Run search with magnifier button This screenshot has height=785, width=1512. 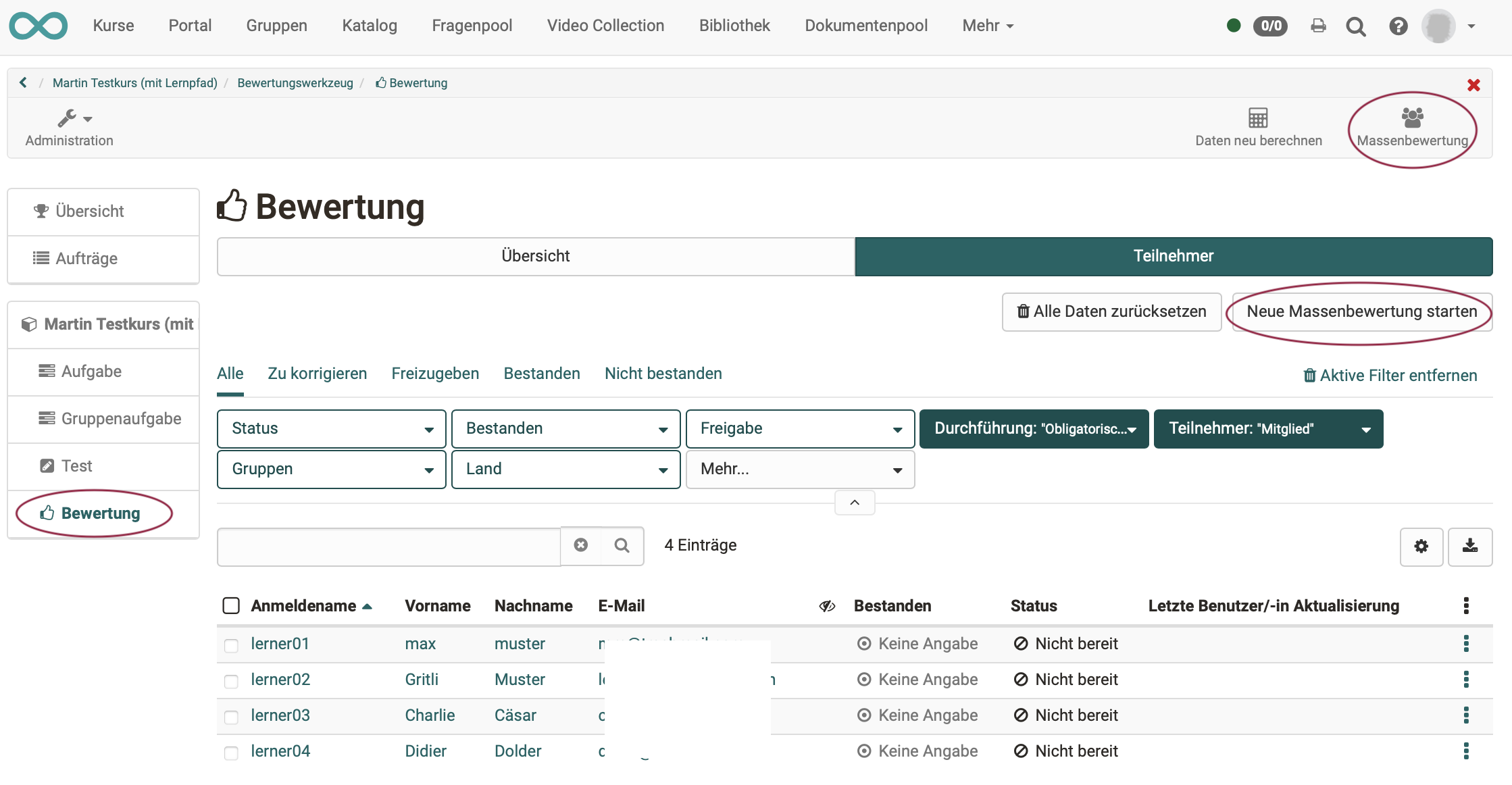[622, 545]
